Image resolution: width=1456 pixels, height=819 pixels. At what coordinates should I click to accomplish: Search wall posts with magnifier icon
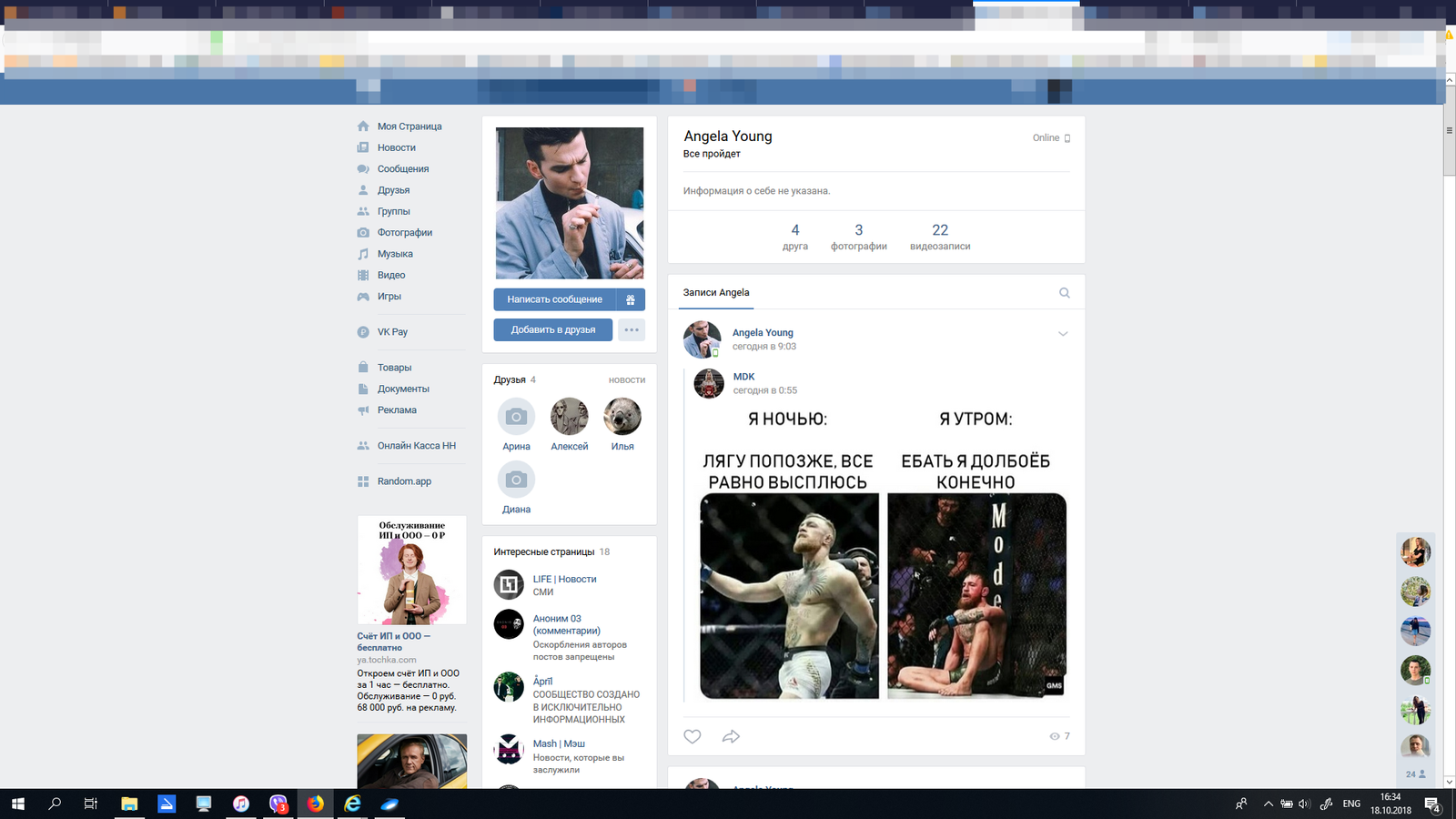click(1064, 293)
